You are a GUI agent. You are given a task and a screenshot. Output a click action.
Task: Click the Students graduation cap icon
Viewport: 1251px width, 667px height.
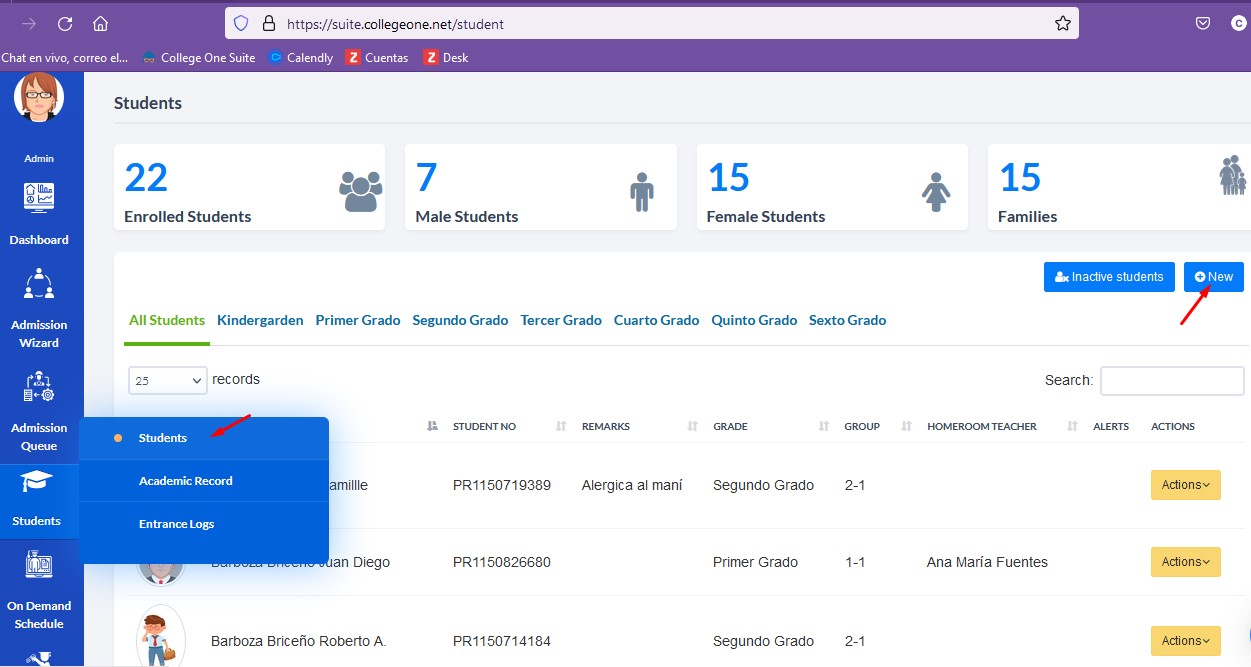click(x=39, y=482)
